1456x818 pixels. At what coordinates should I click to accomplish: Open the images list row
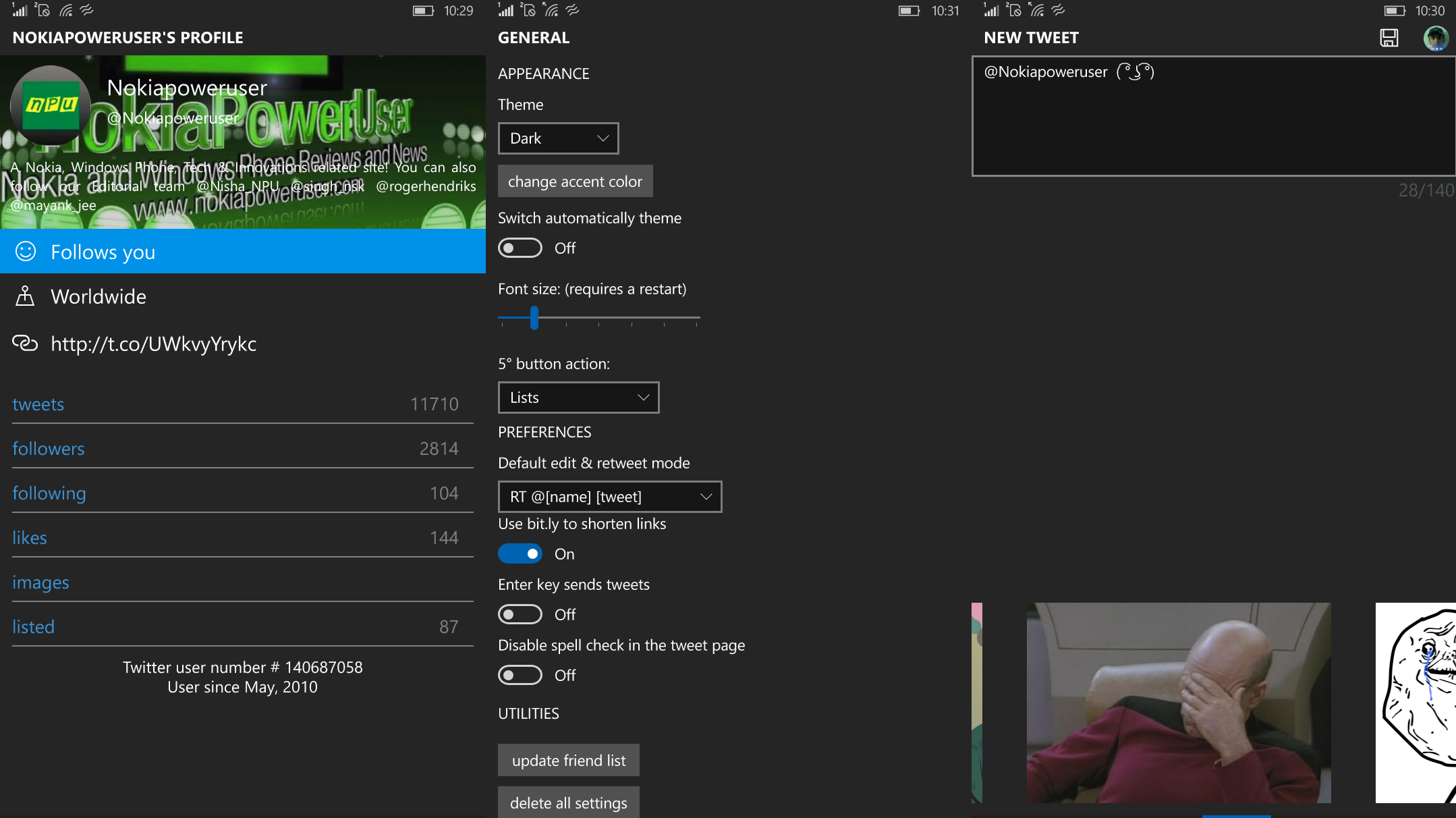tap(243, 582)
